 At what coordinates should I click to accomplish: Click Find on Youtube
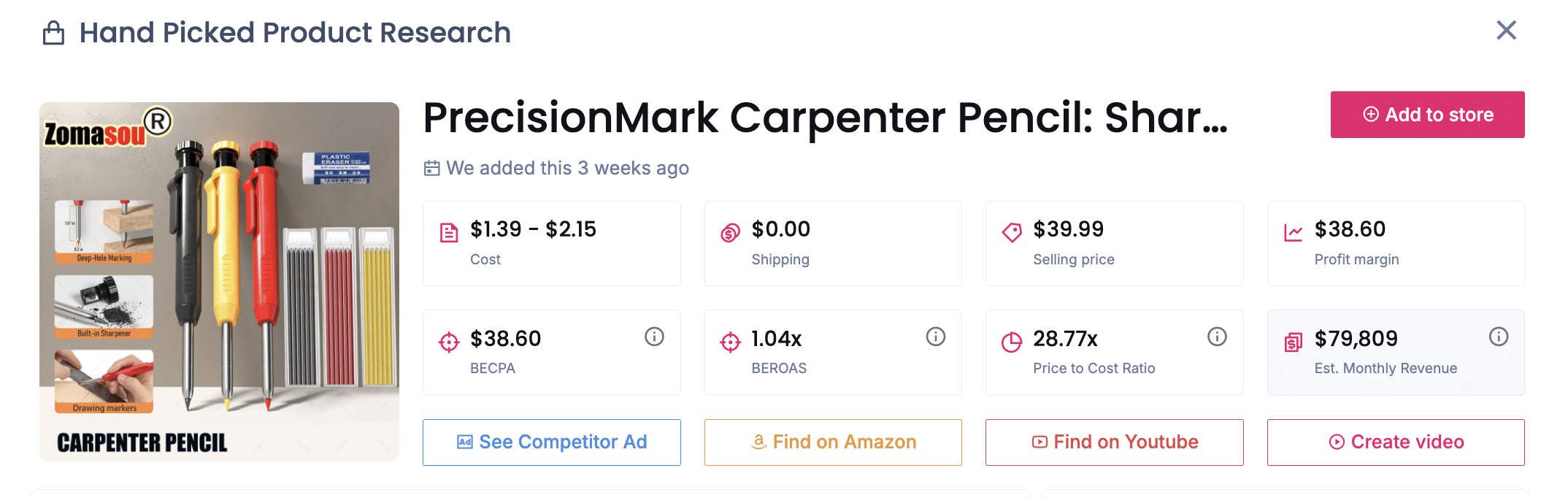click(1113, 442)
